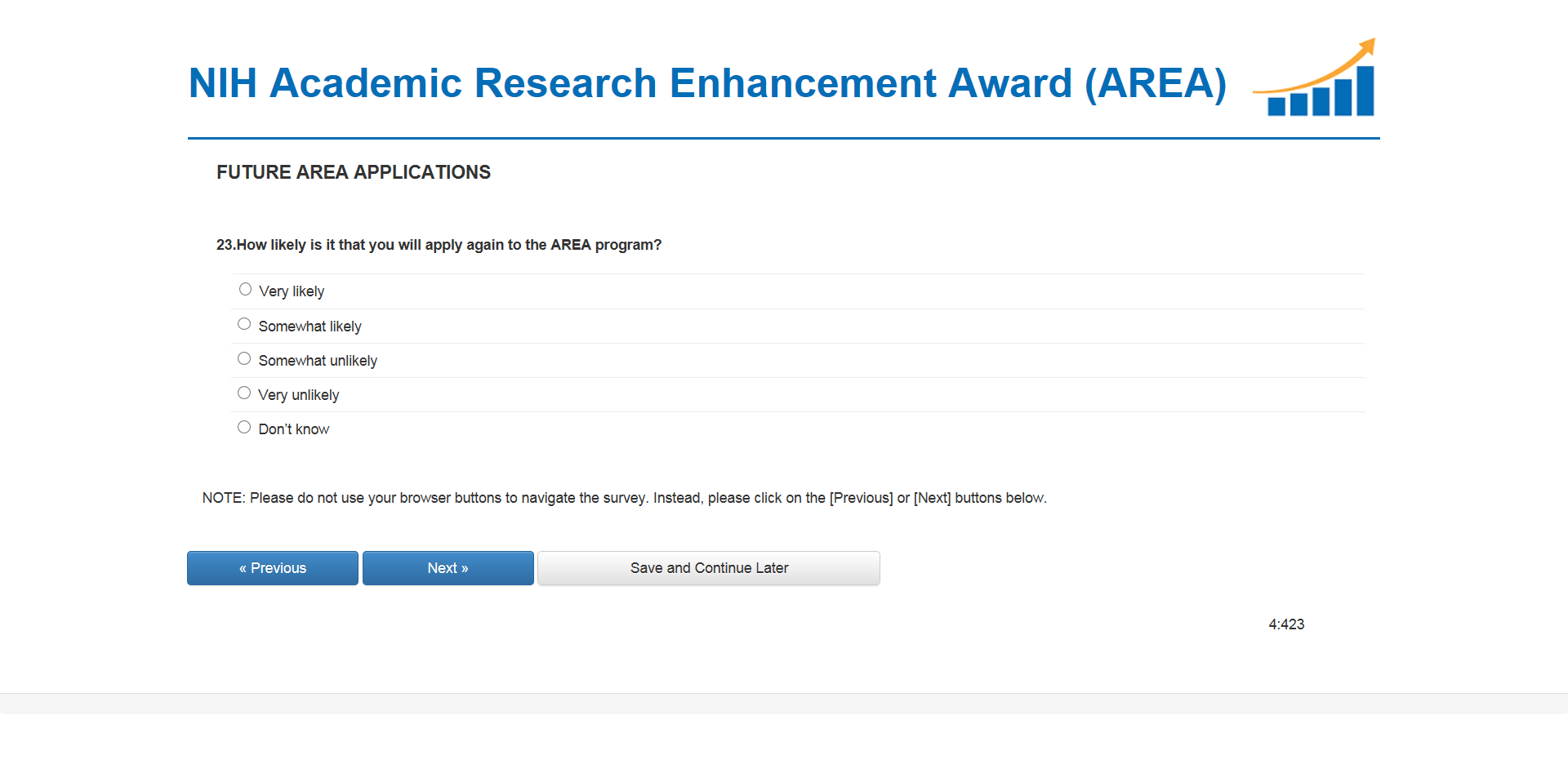The width and height of the screenshot is (1568, 764).
Task: Click the FUTURE AREA APPLICATIONS heading
Action: click(x=353, y=172)
